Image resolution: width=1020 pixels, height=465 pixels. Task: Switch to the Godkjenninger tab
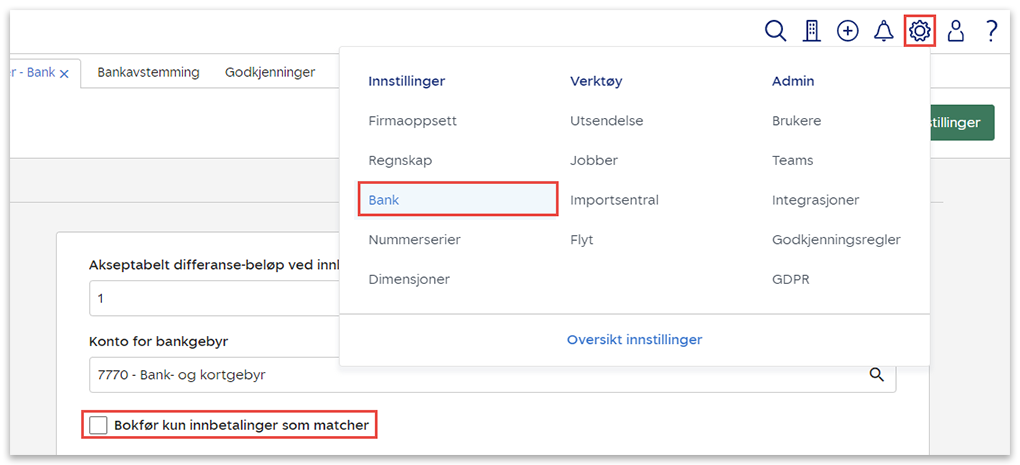tap(270, 72)
